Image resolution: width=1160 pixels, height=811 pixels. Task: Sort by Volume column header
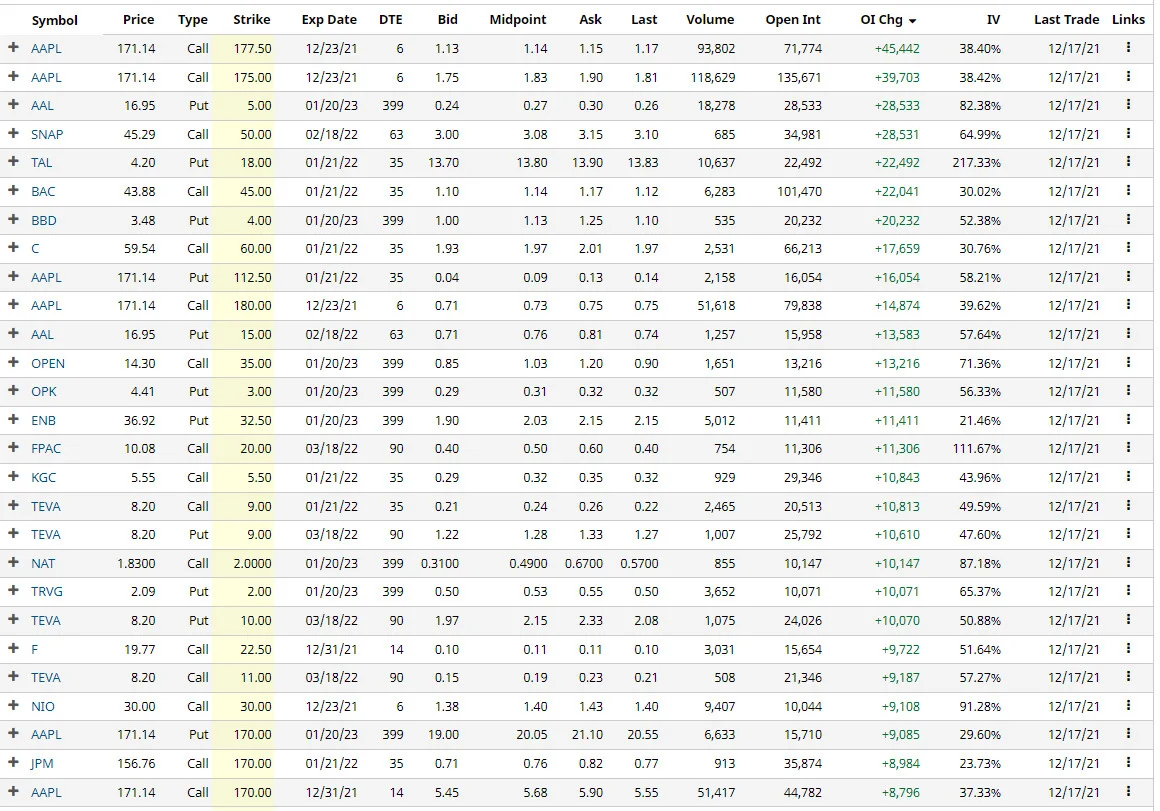click(x=710, y=20)
